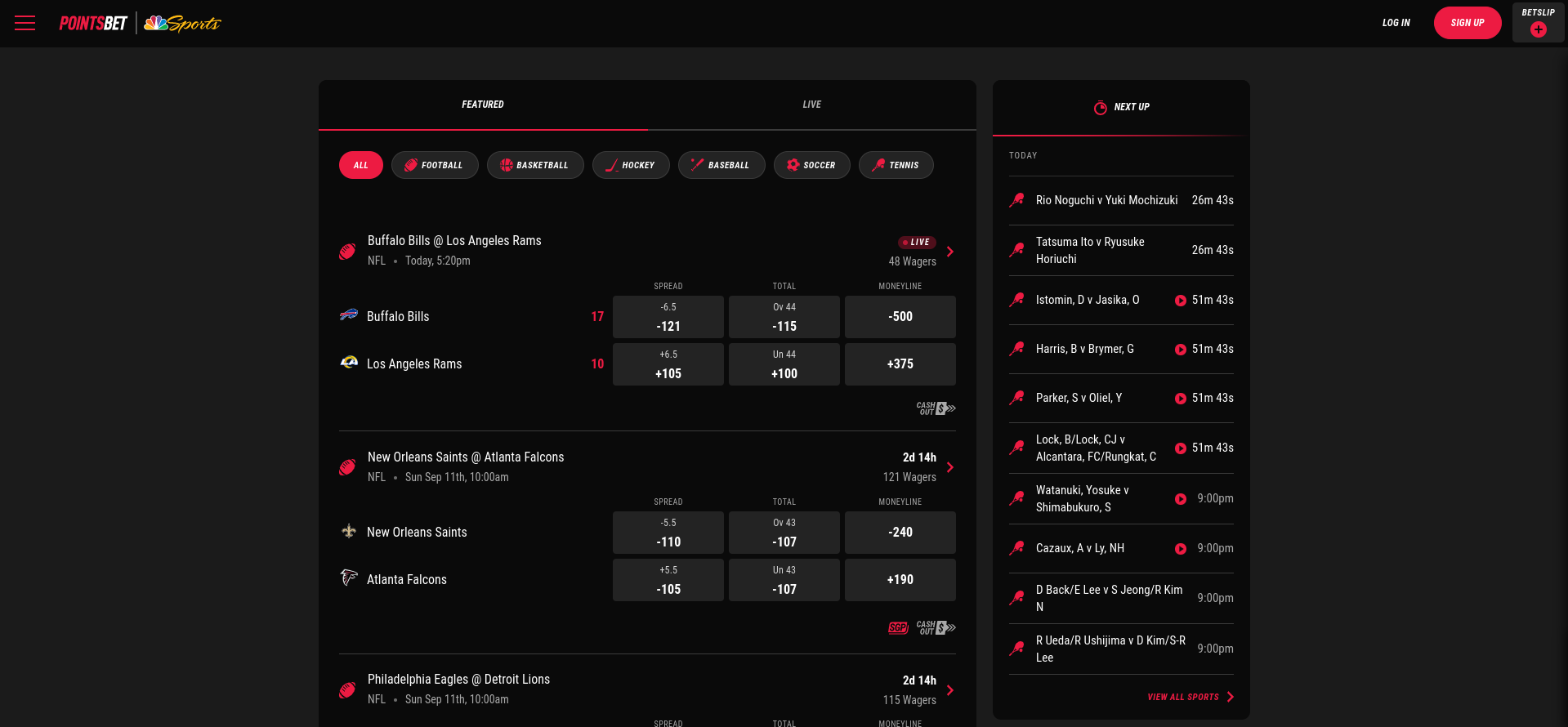Filter by Basketball
This screenshot has width=1568, height=727.
(x=535, y=165)
